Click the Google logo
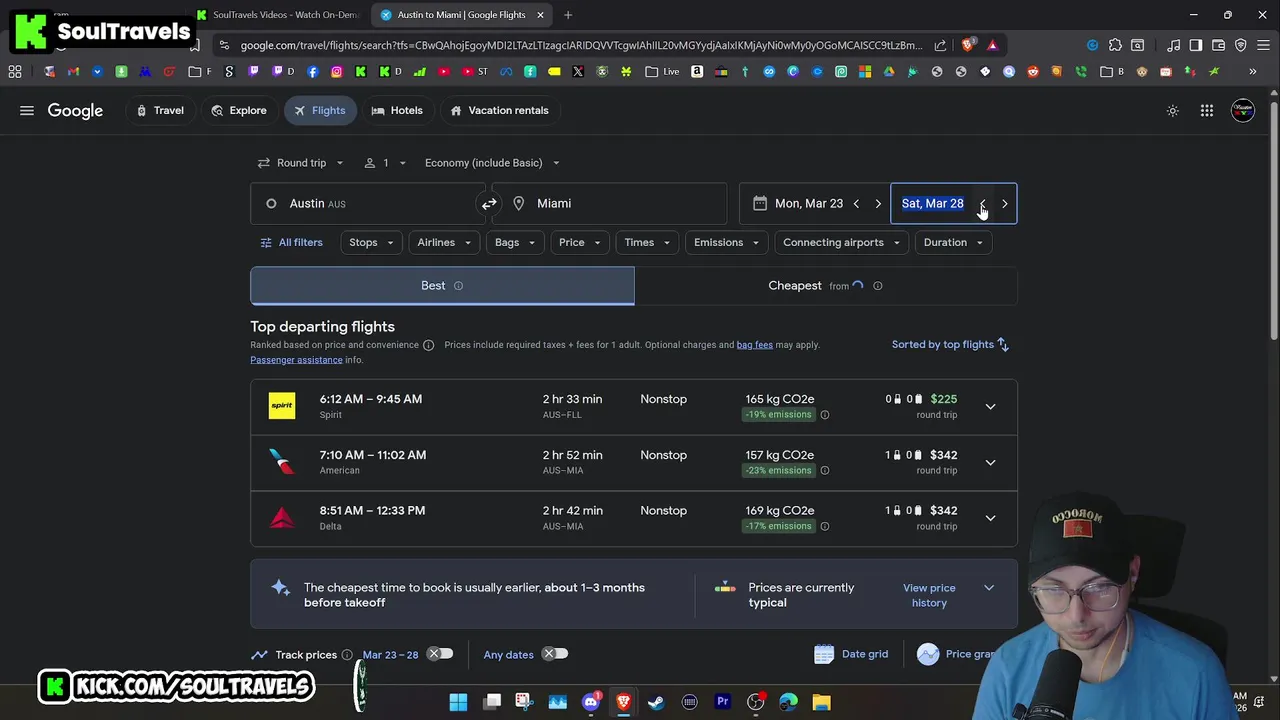Viewport: 1280px width, 720px height. pos(75,111)
